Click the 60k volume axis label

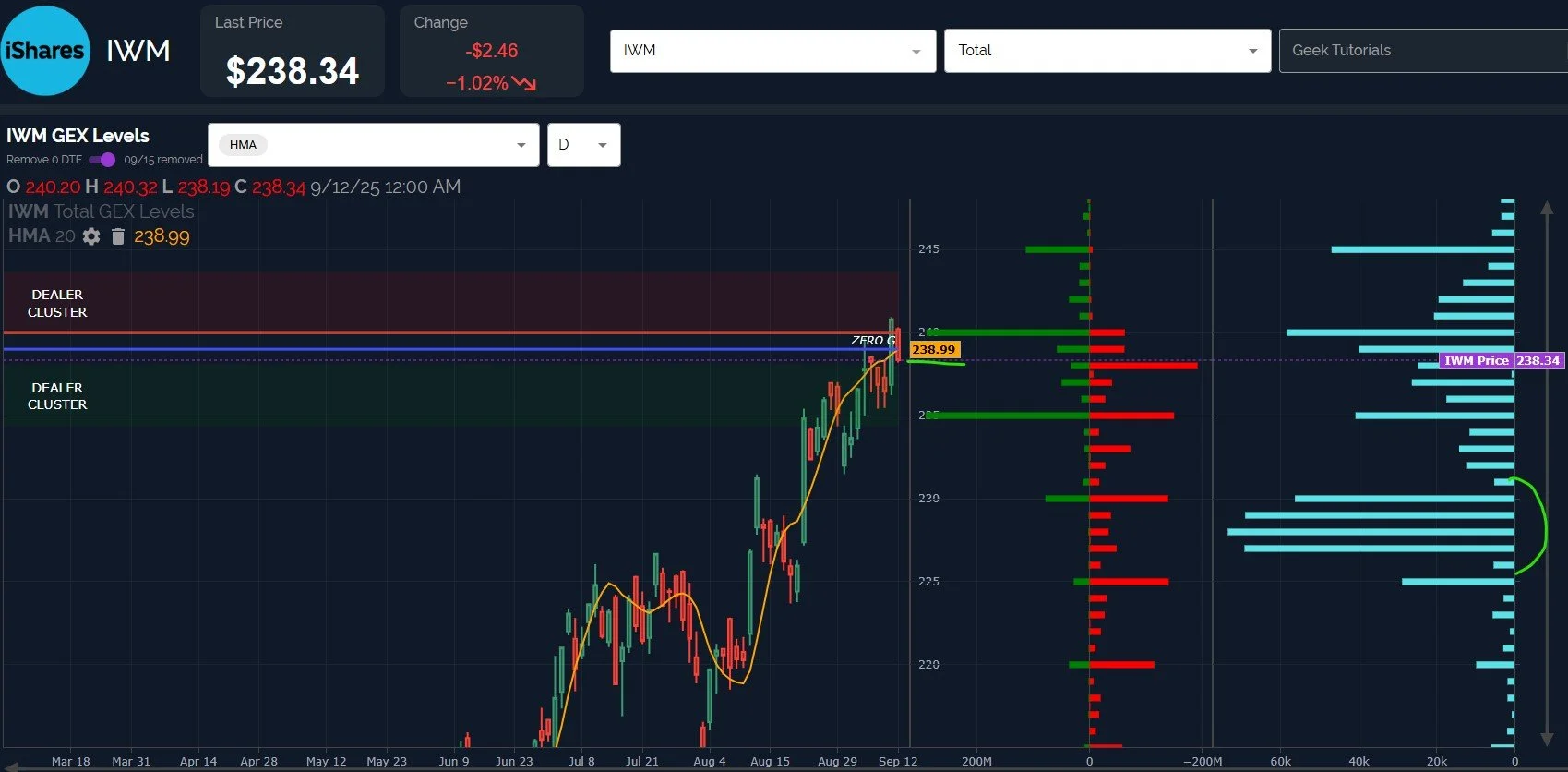[x=1280, y=762]
